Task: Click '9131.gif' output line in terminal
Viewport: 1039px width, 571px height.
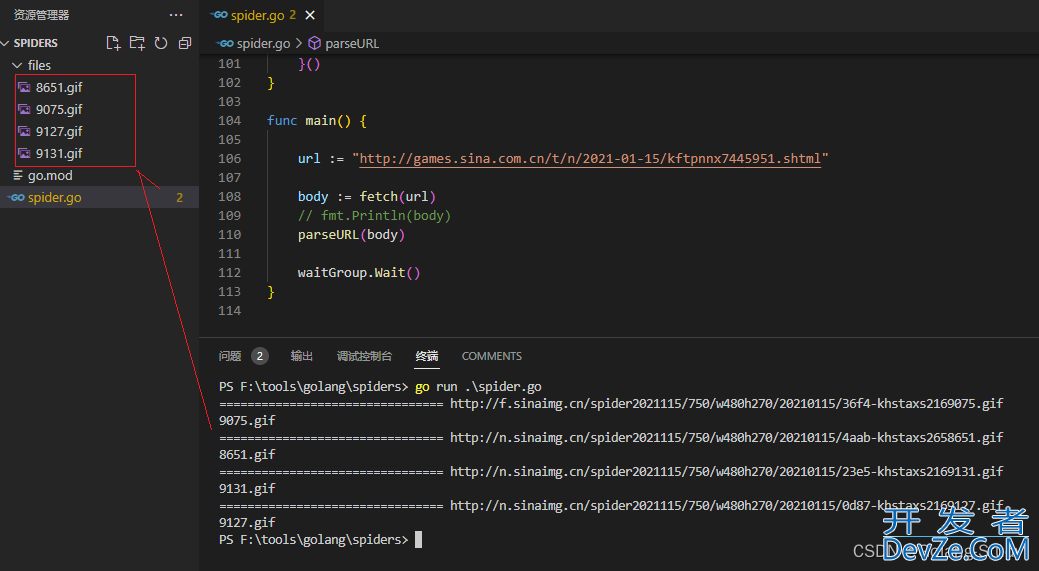Action: coord(246,488)
